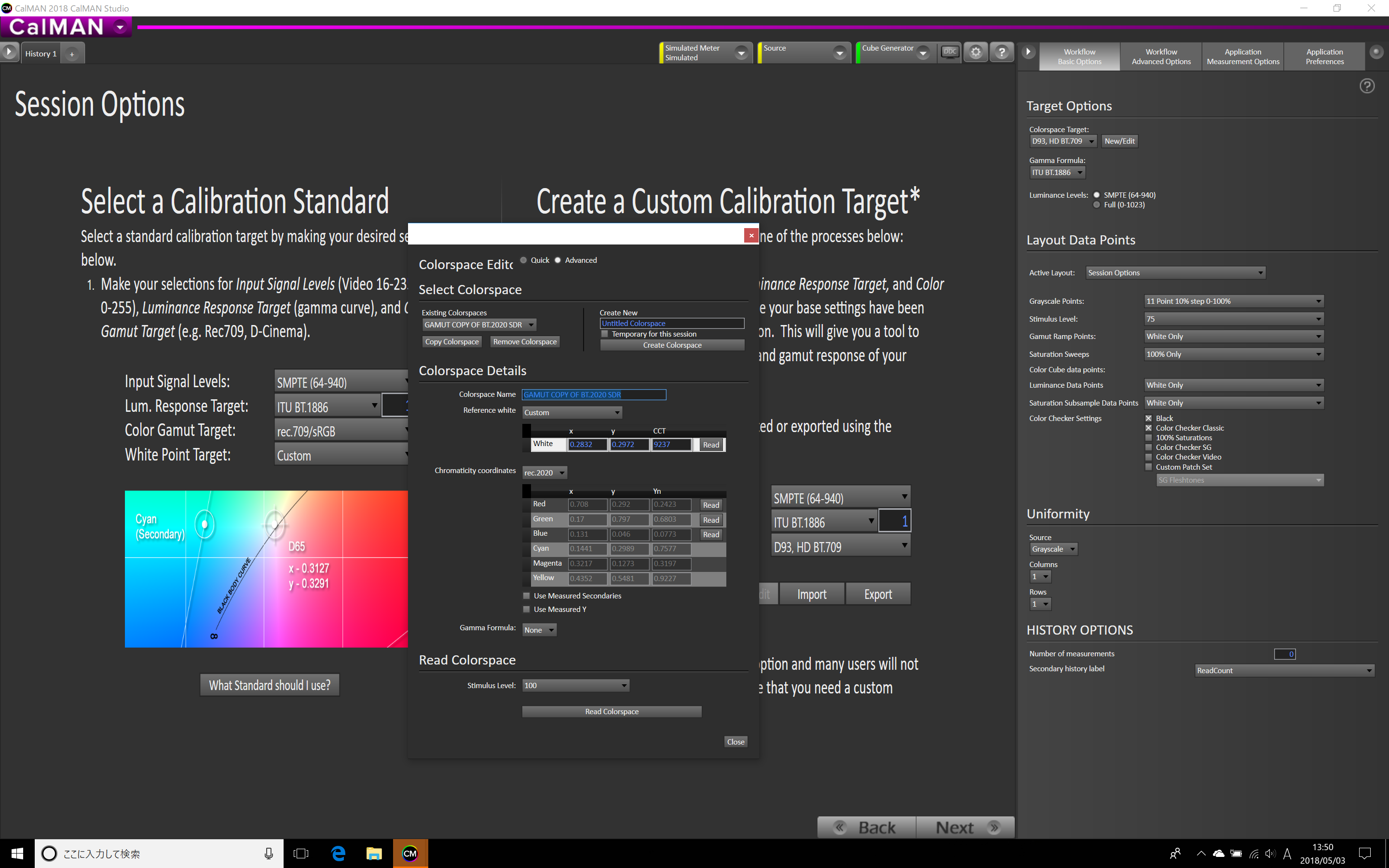Show hidden system tray icons chevron
Screen dimensions: 1389x868
click(x=1201, y=854)
